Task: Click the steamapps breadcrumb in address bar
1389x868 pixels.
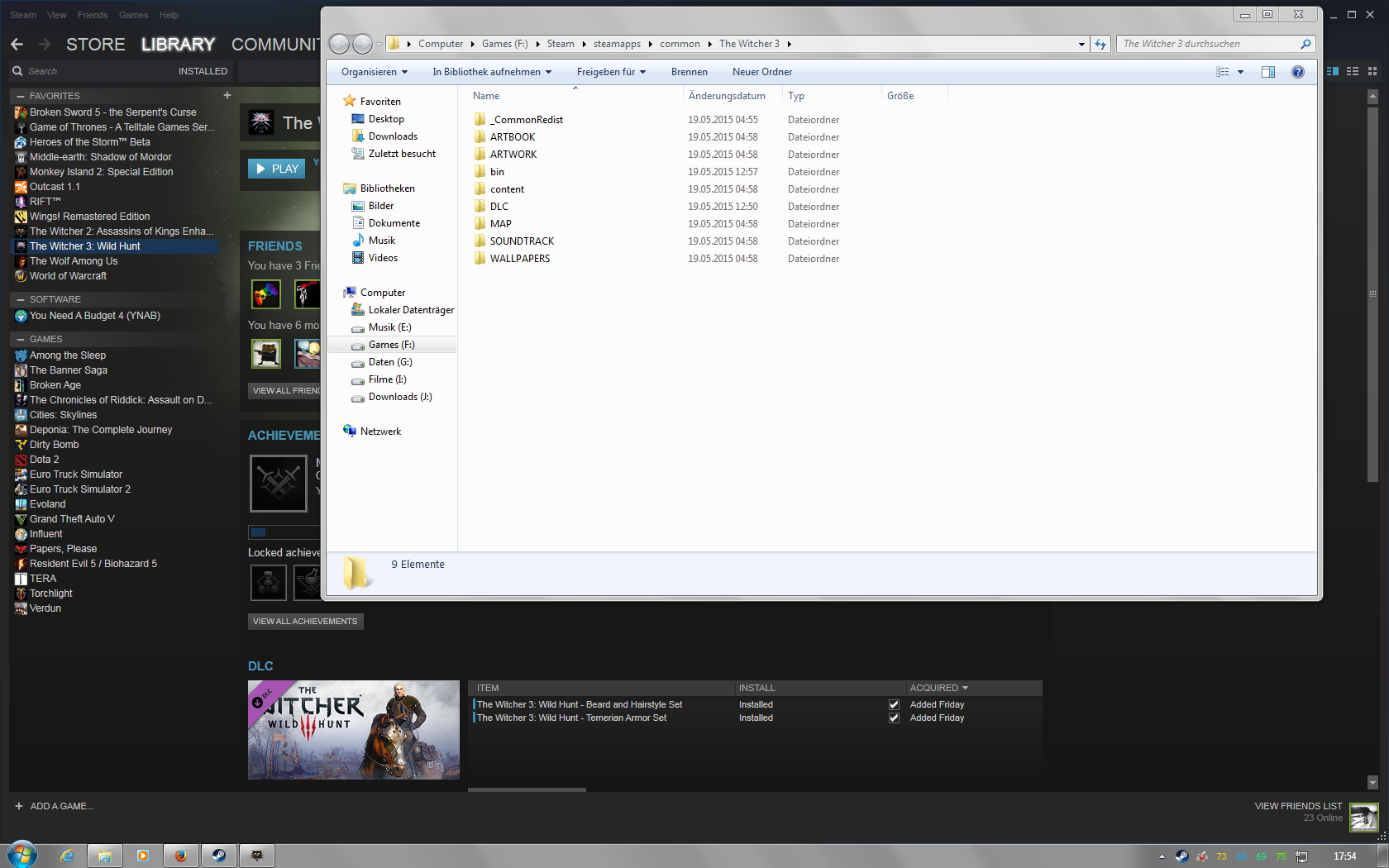Action: 617,44
